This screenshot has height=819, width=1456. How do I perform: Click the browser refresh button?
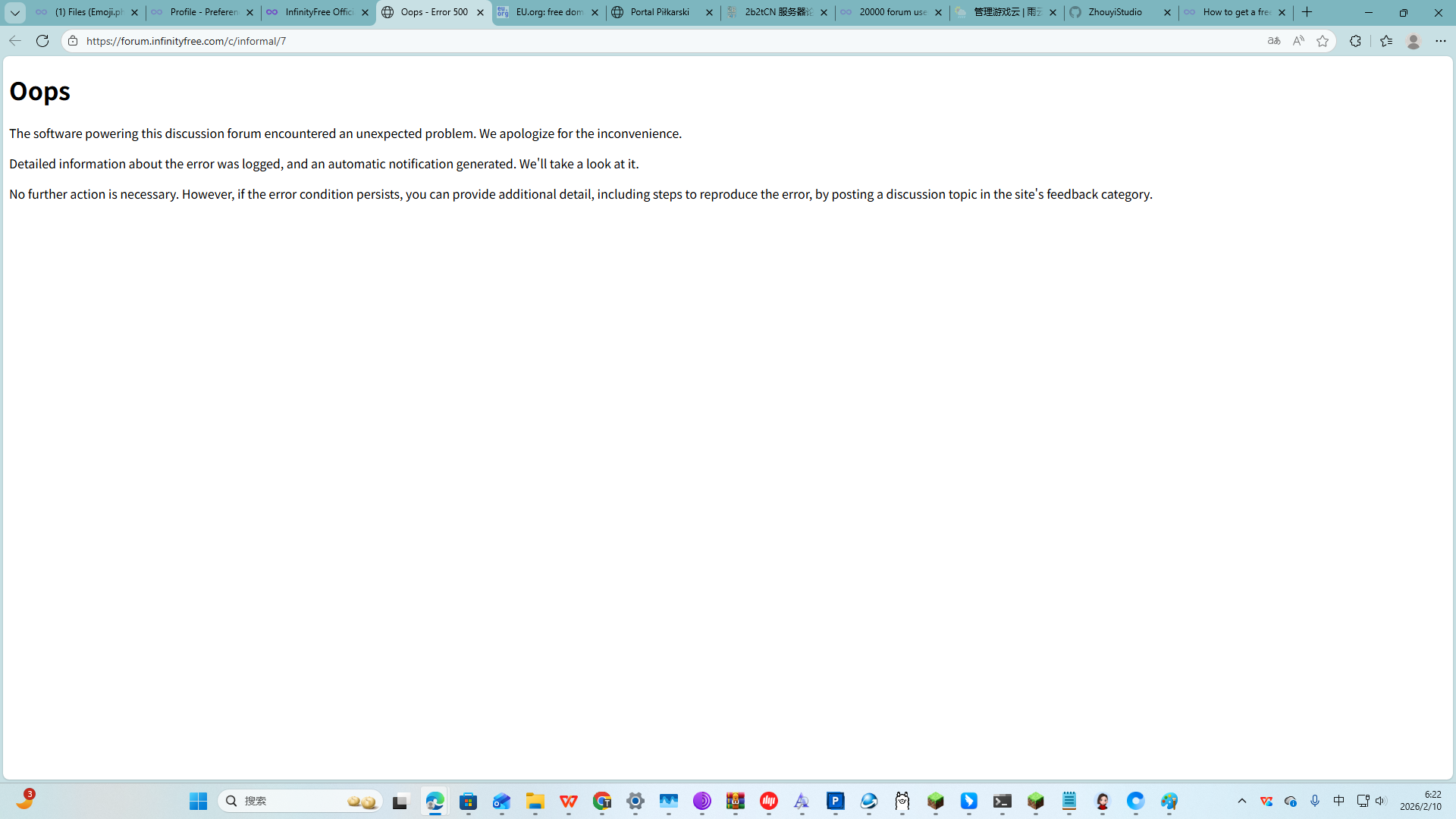42,41
